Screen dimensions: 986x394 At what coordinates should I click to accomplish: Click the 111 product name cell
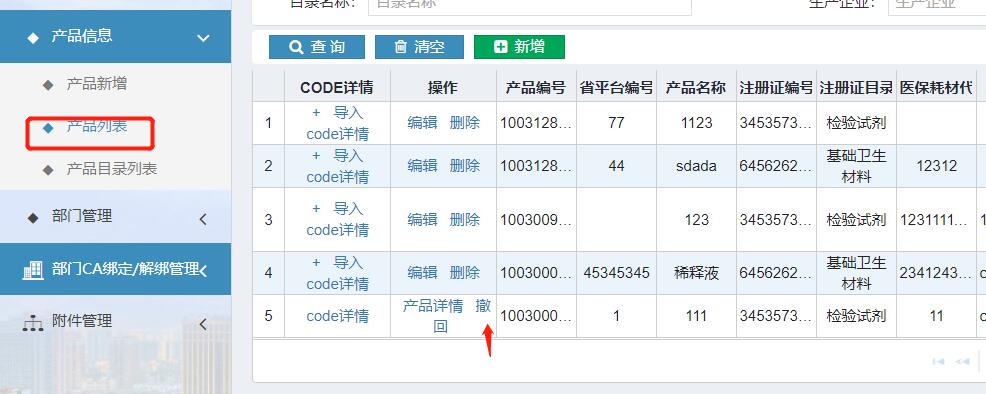click(696, 316)
